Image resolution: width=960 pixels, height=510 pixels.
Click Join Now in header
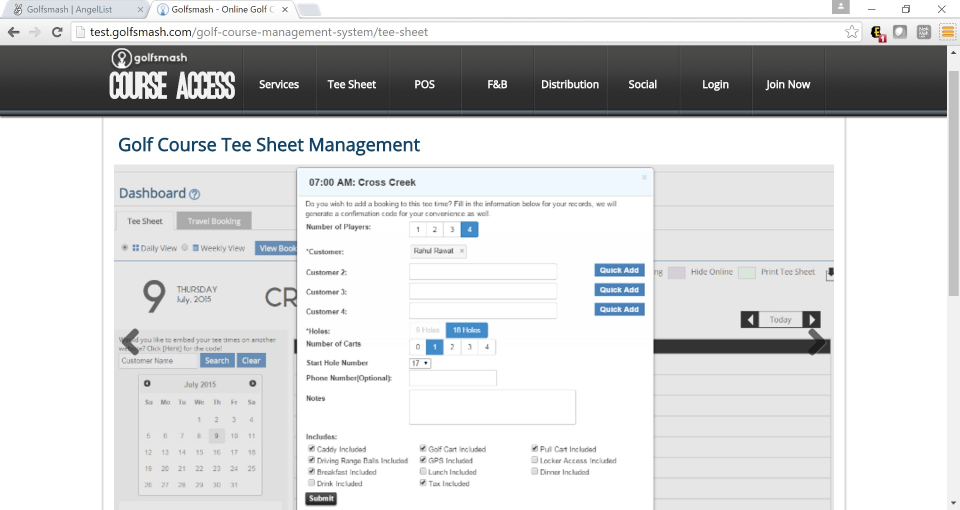788,84
